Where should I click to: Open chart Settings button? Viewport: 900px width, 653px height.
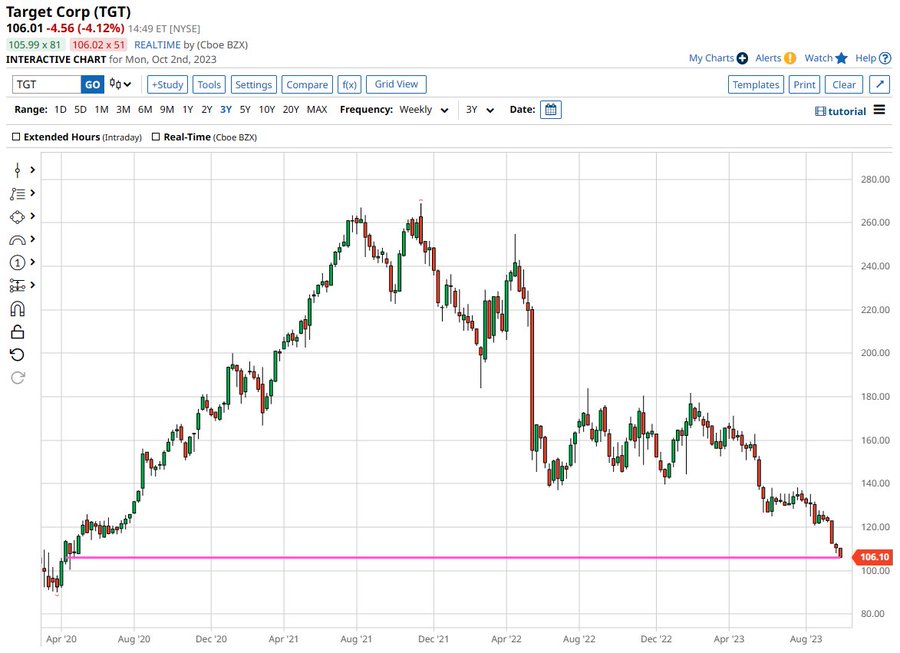click(x=253, y=84)
